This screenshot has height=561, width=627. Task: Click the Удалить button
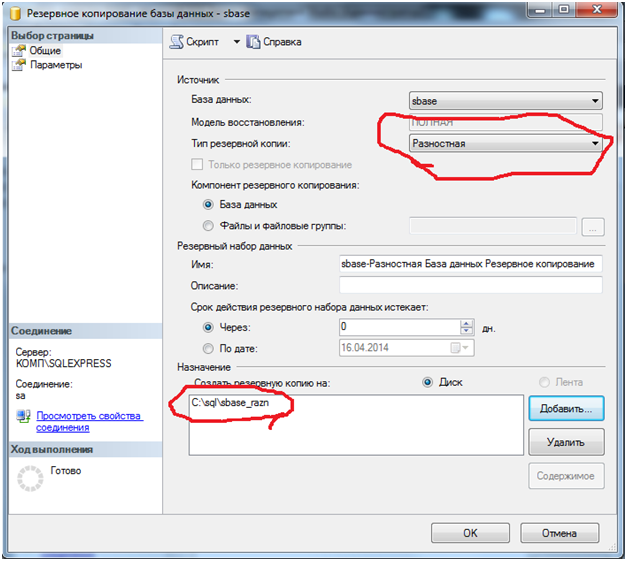[x=565, y=441]
